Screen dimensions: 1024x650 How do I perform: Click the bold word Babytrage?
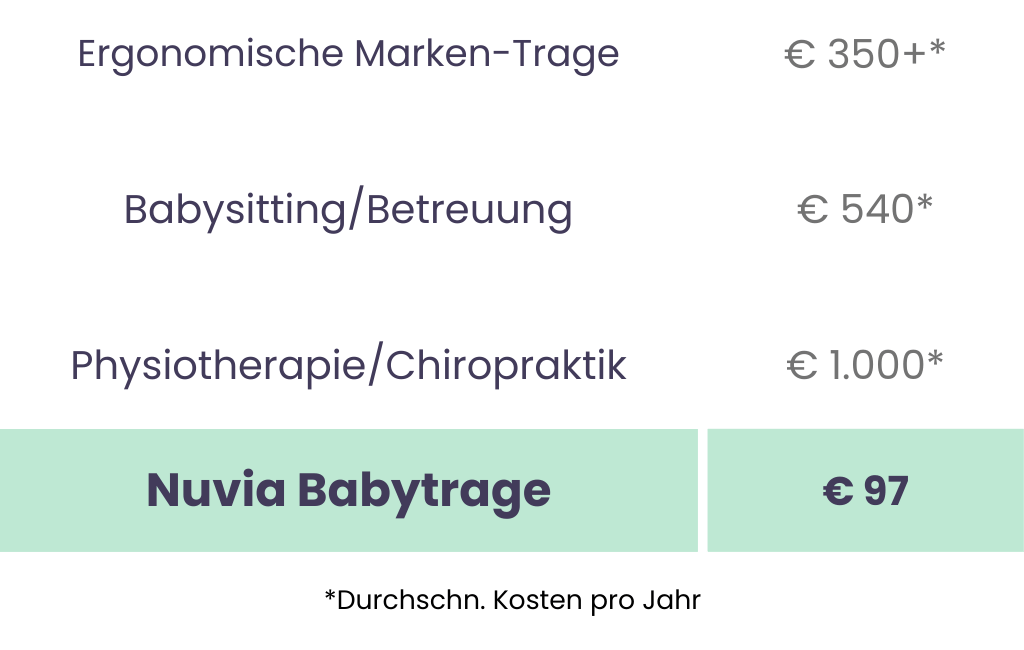point(424,490)
